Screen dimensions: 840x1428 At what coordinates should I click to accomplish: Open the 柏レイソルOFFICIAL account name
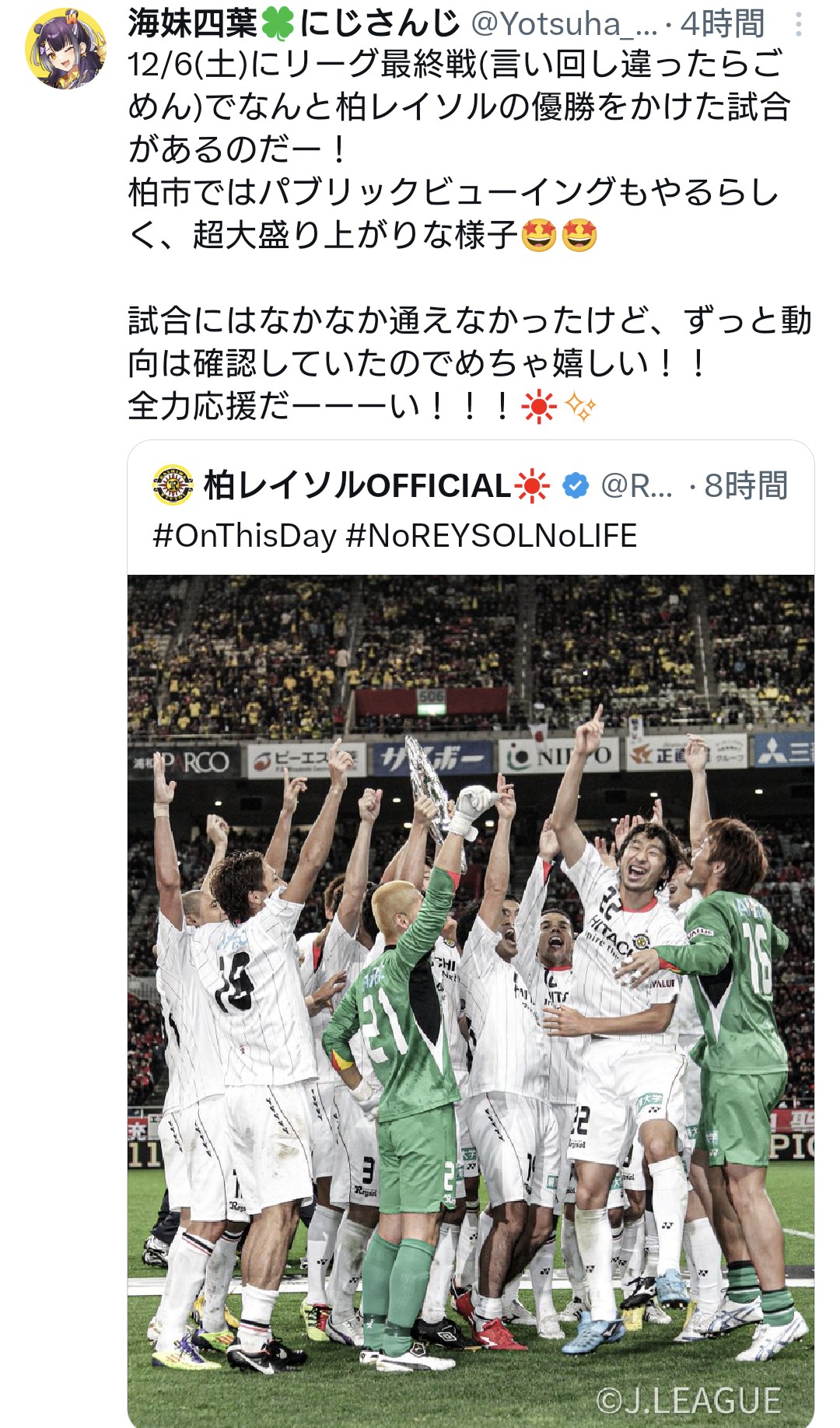click(x=357, y=486)
